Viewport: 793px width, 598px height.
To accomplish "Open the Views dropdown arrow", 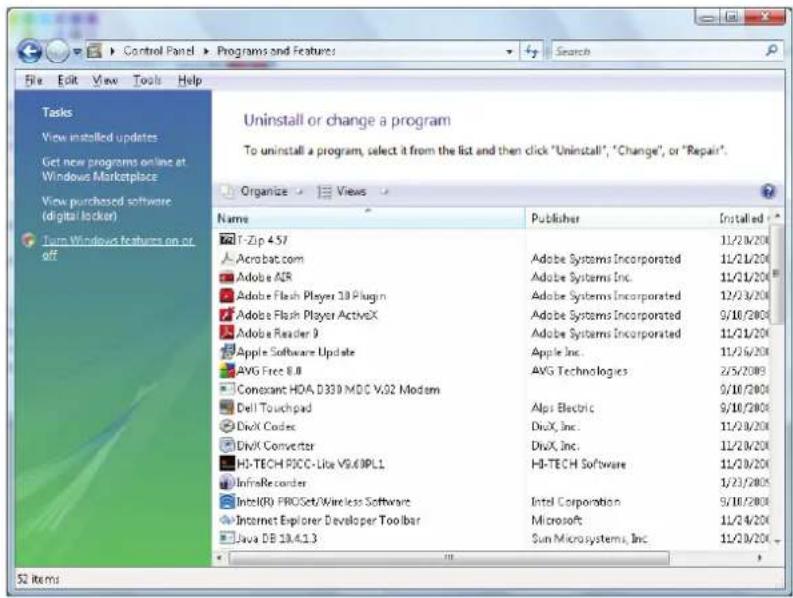I will [384, 192].
